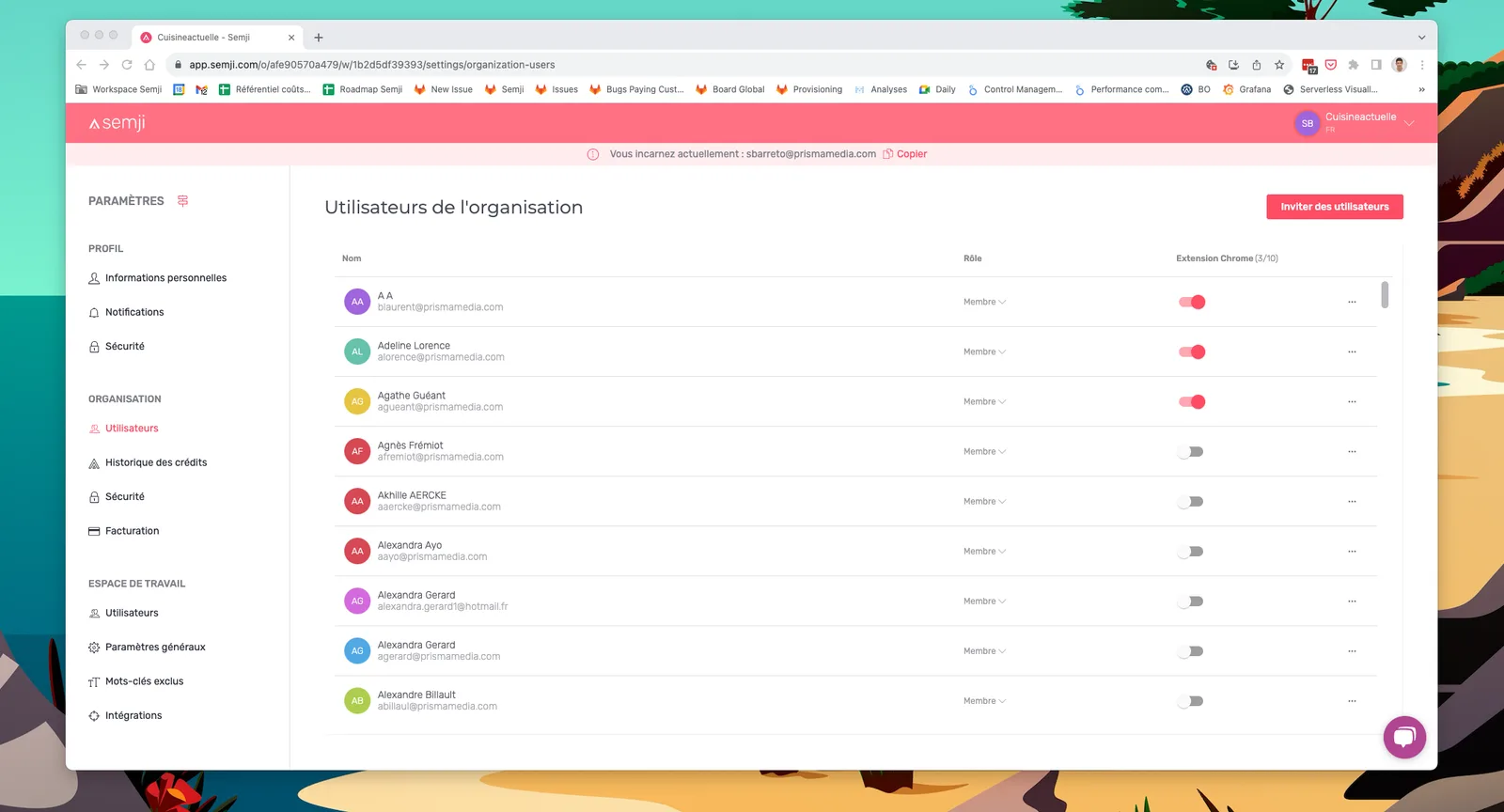This screenshot has width=1504, height=812.
Task: Open more options for Alexandre Billault
Action: pyautogui.click(x=1352, y=701)
